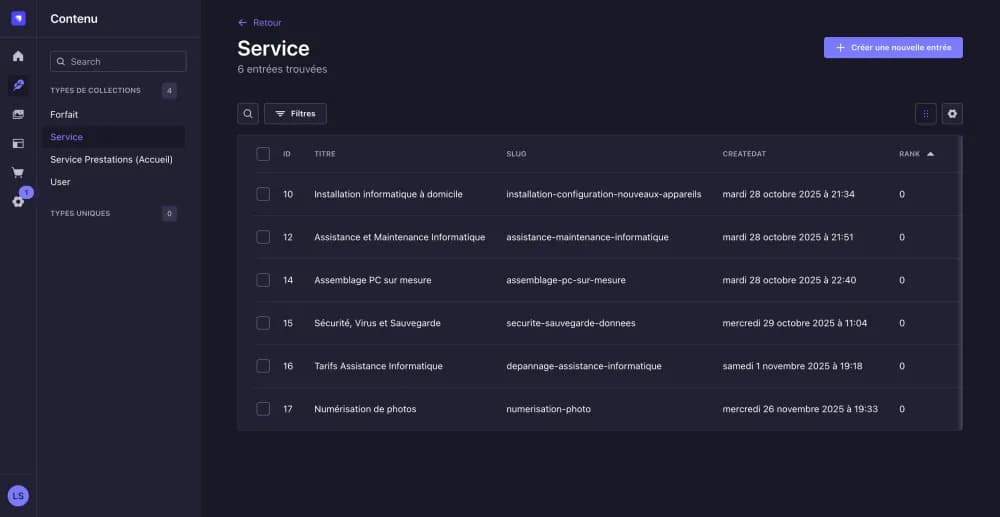Click Créer une nouvelle entrée button
Viewport: 1000px width, 517px height.
click(893, 47)
